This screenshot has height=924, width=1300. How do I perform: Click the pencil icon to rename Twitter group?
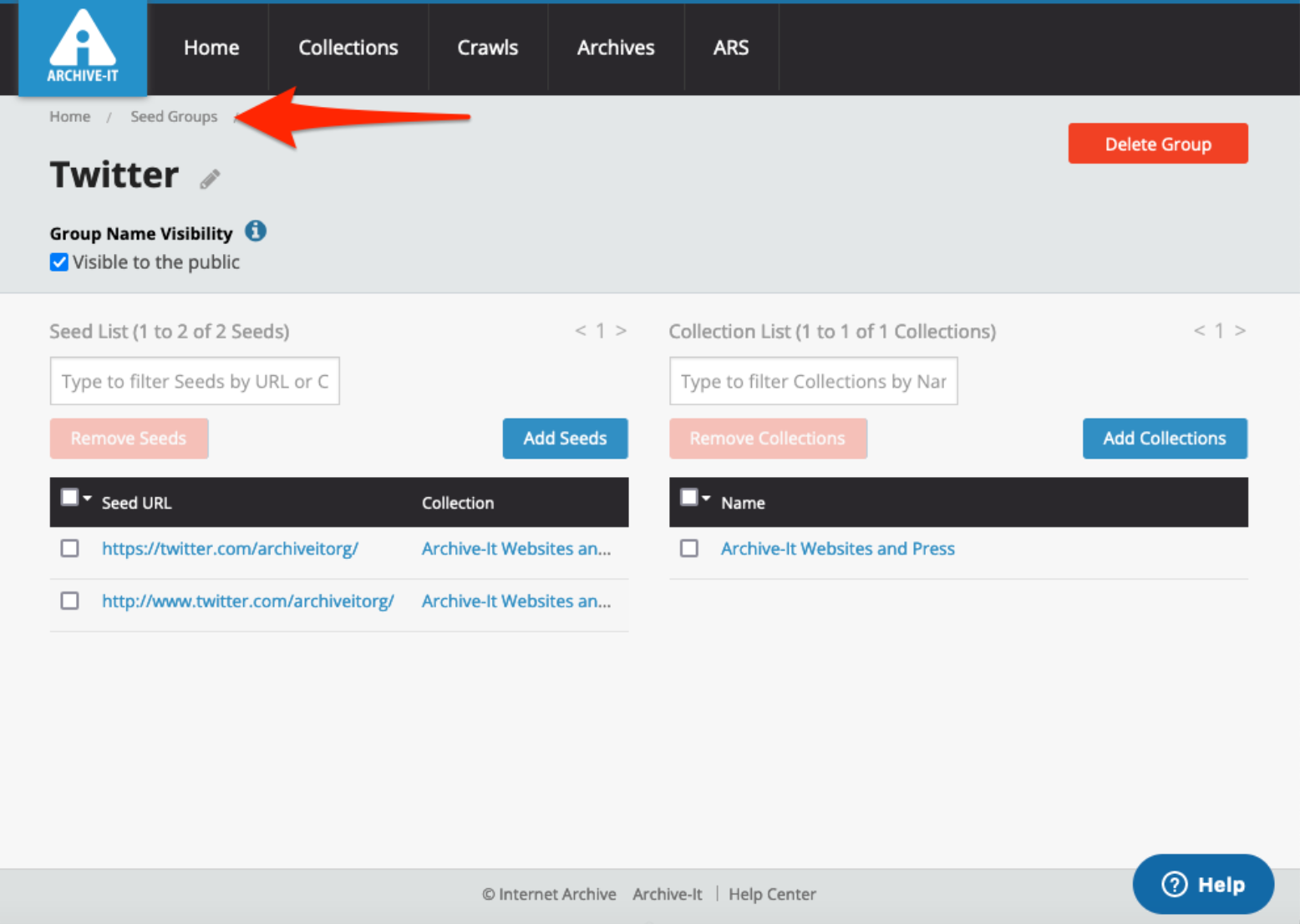[x=210, y=179]
